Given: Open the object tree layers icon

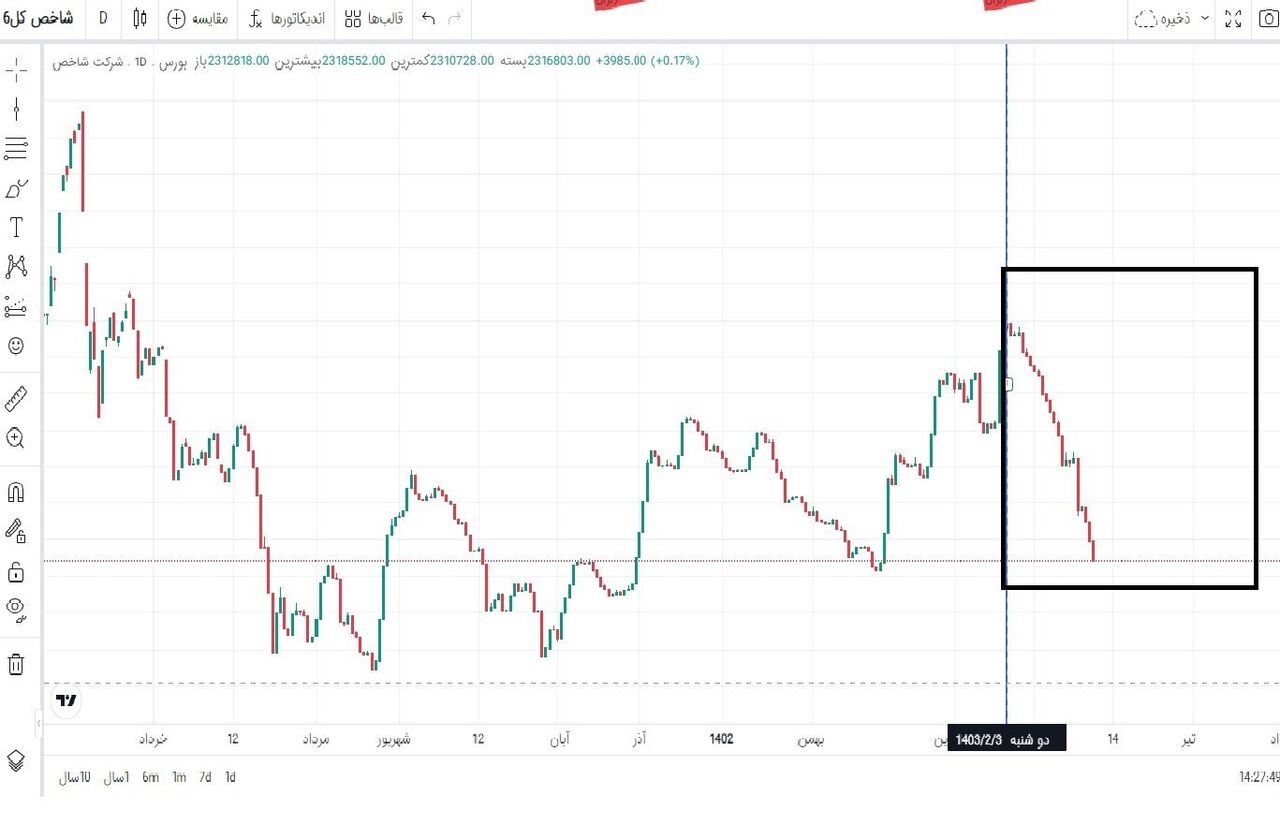Looking at the screenshot, I should [x=16, y=760].
